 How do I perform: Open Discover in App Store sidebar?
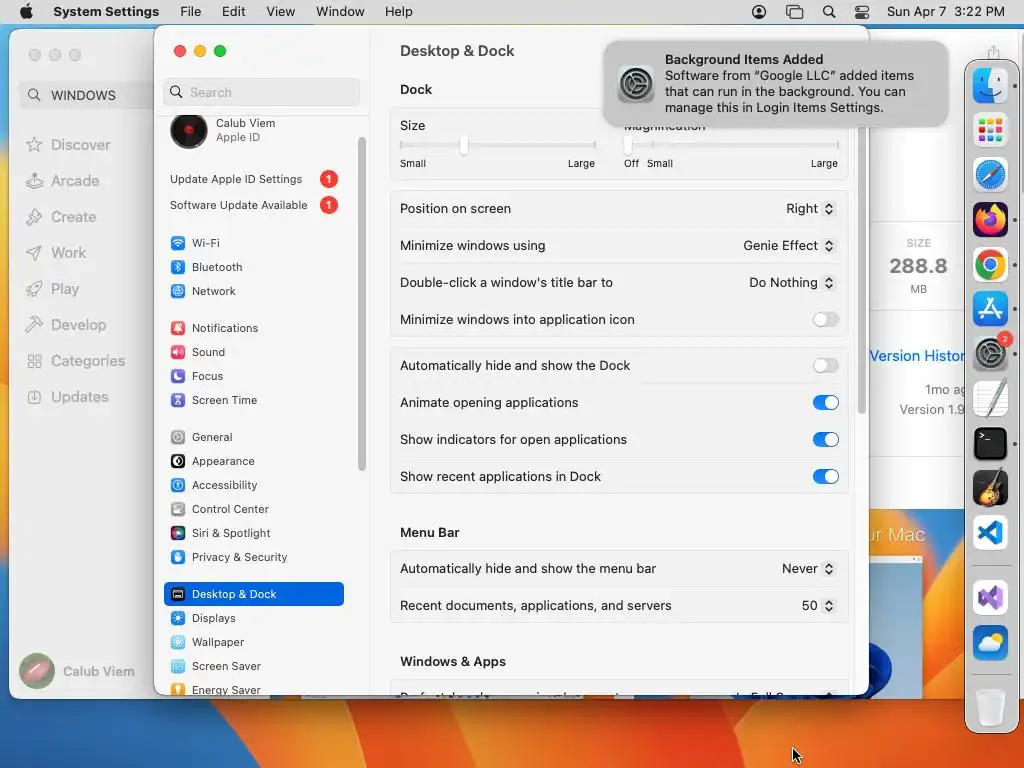[x=69, y=144]
